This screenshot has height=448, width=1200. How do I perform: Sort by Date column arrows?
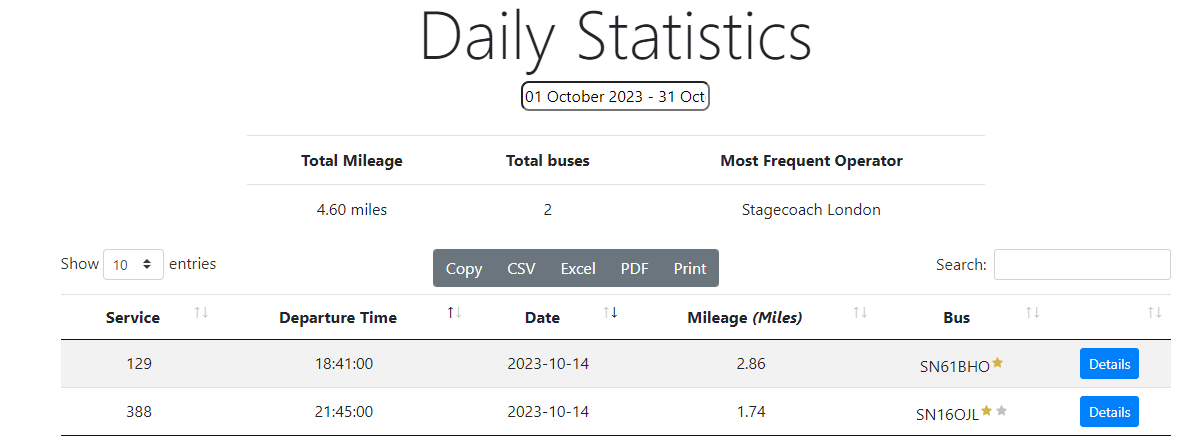(611, 313)
